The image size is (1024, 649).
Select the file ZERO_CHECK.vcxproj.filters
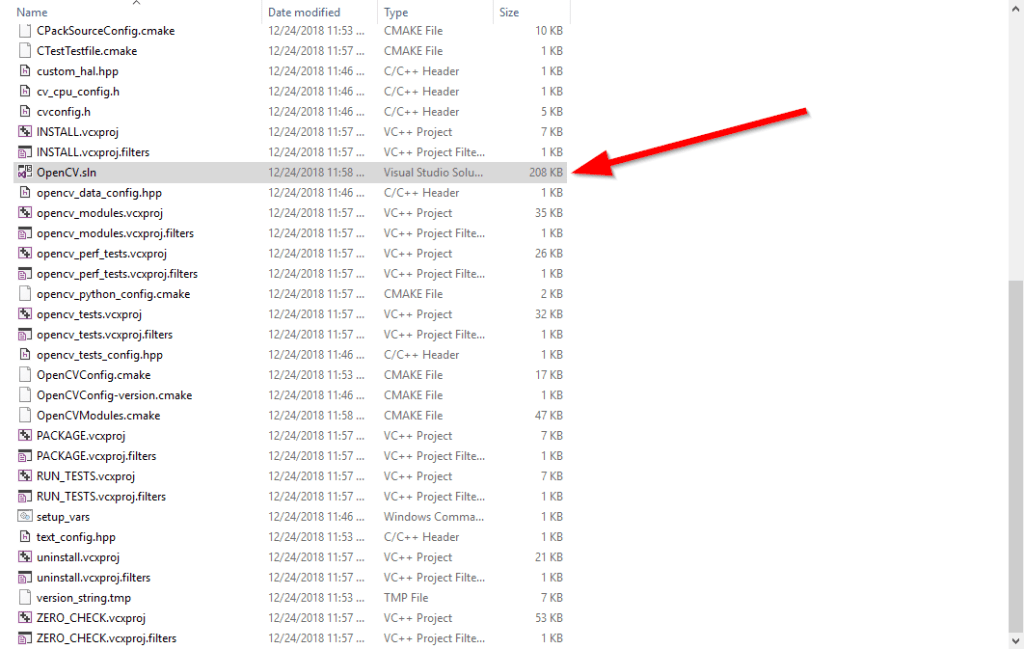coord(106,638)
